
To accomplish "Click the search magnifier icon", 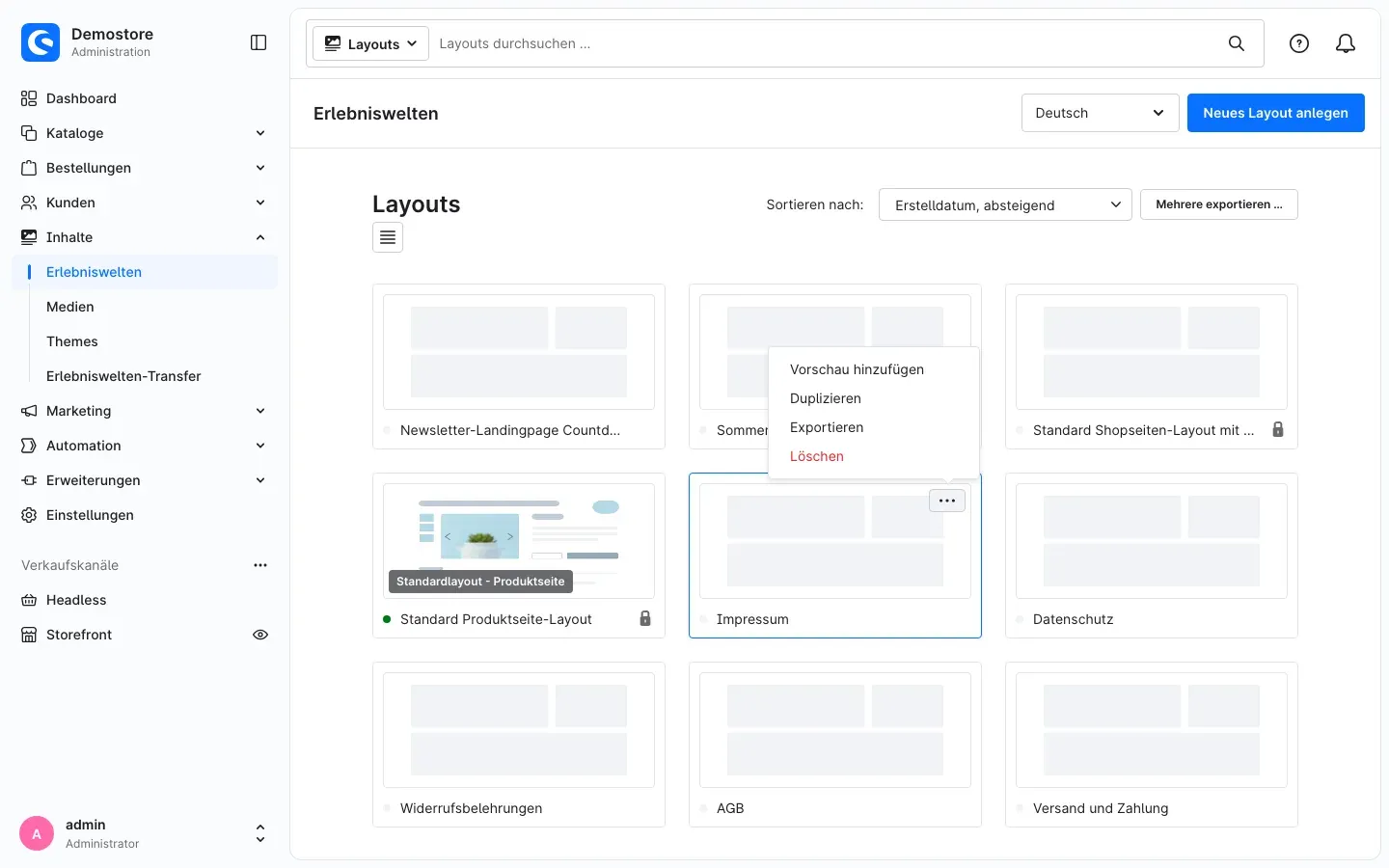I will [1236, 43].
